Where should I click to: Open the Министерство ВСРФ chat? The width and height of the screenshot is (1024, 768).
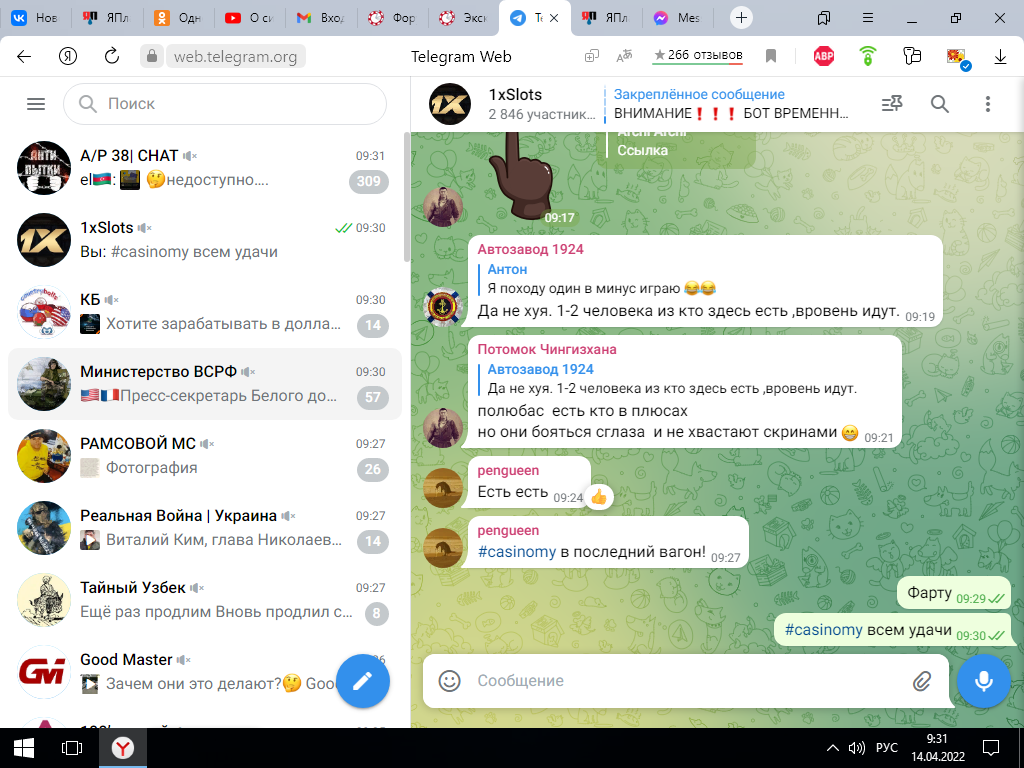[x=204, y=384]
